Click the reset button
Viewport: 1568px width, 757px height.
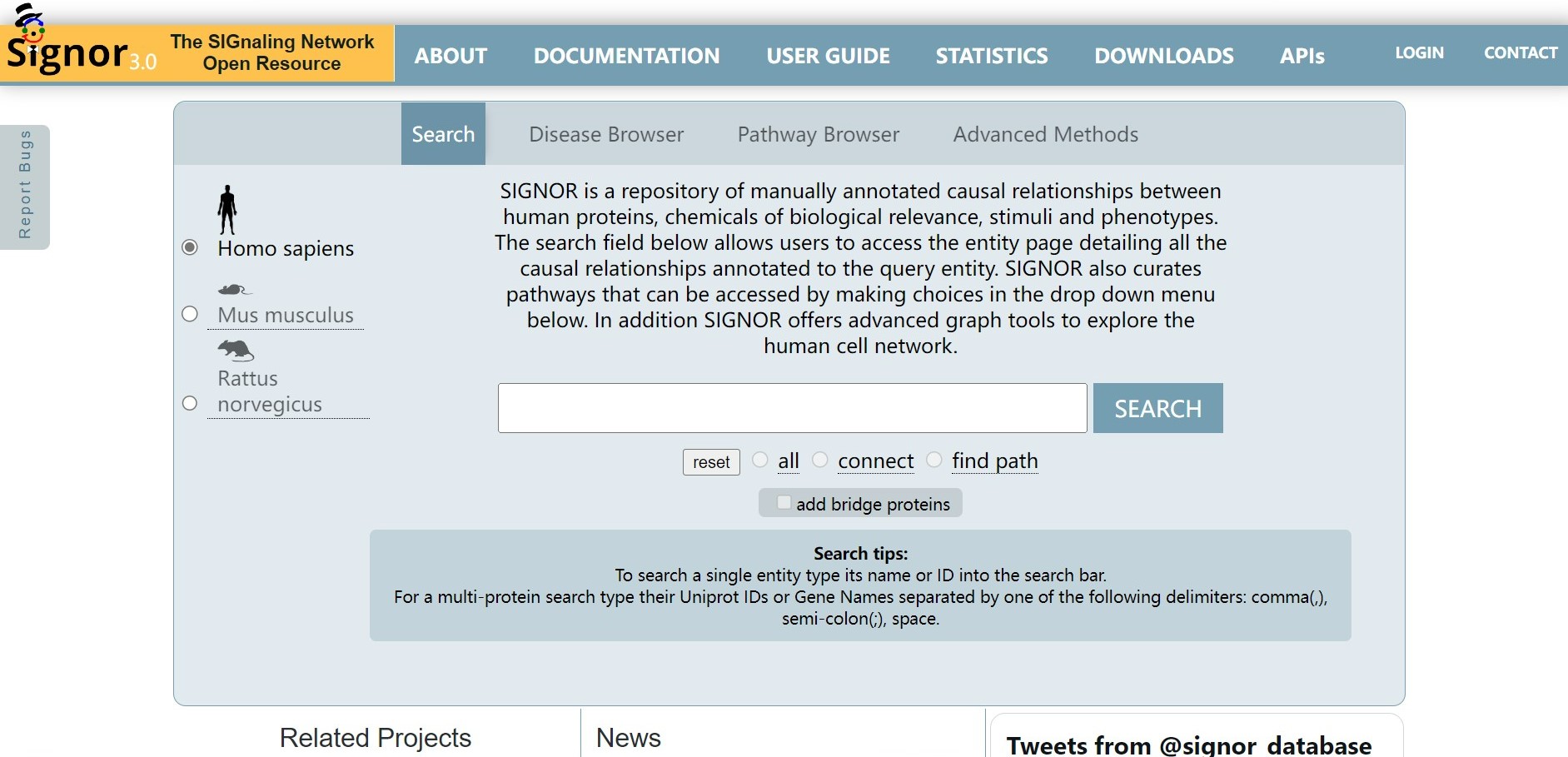711,462
